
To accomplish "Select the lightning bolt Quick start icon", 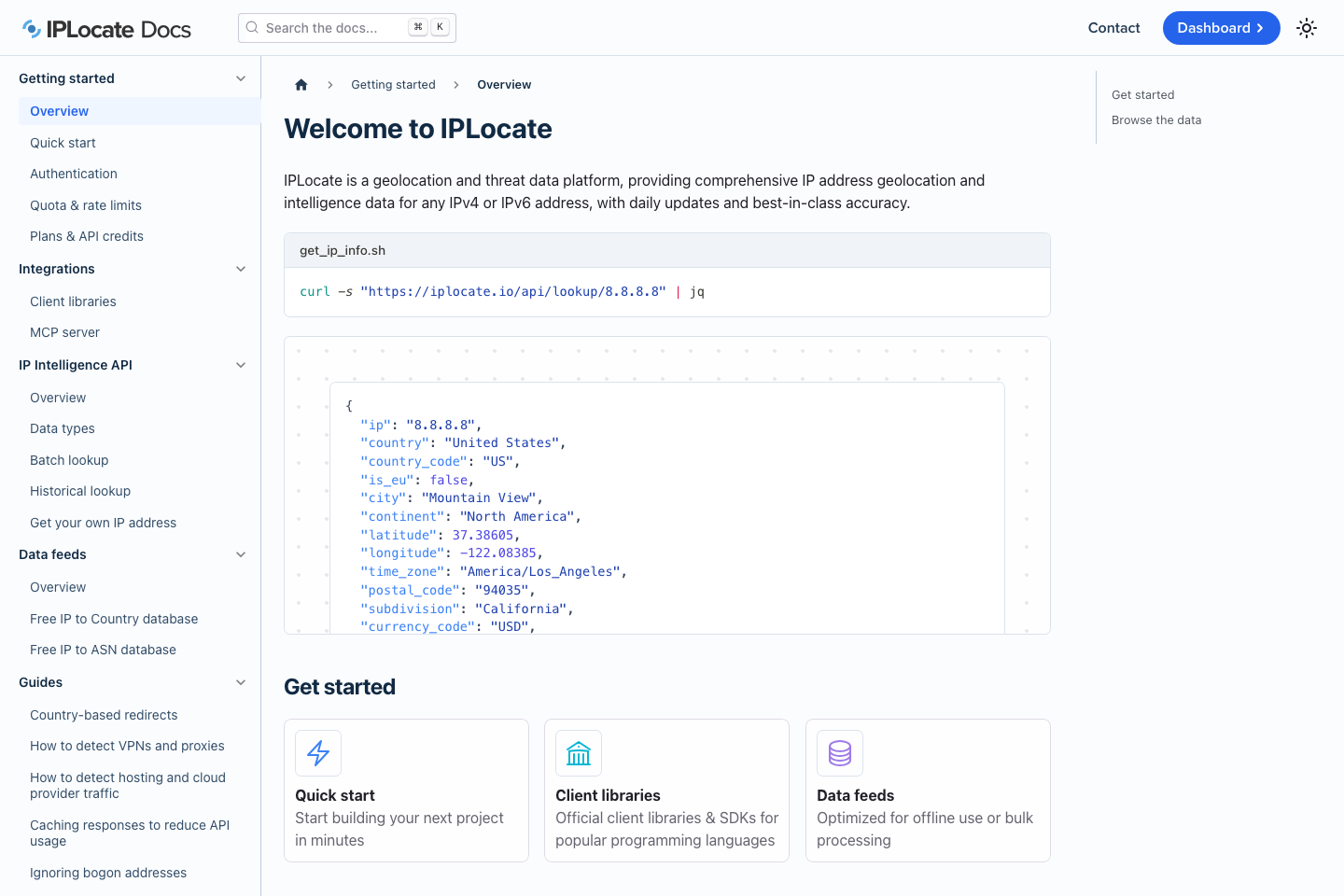I will (x=317, y=753).
